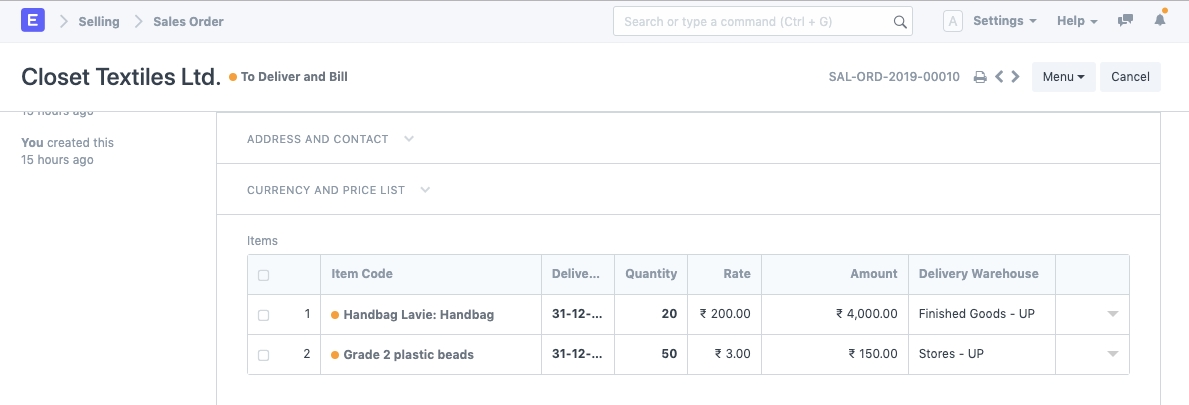Open the Settings menu

point(1004,21)
